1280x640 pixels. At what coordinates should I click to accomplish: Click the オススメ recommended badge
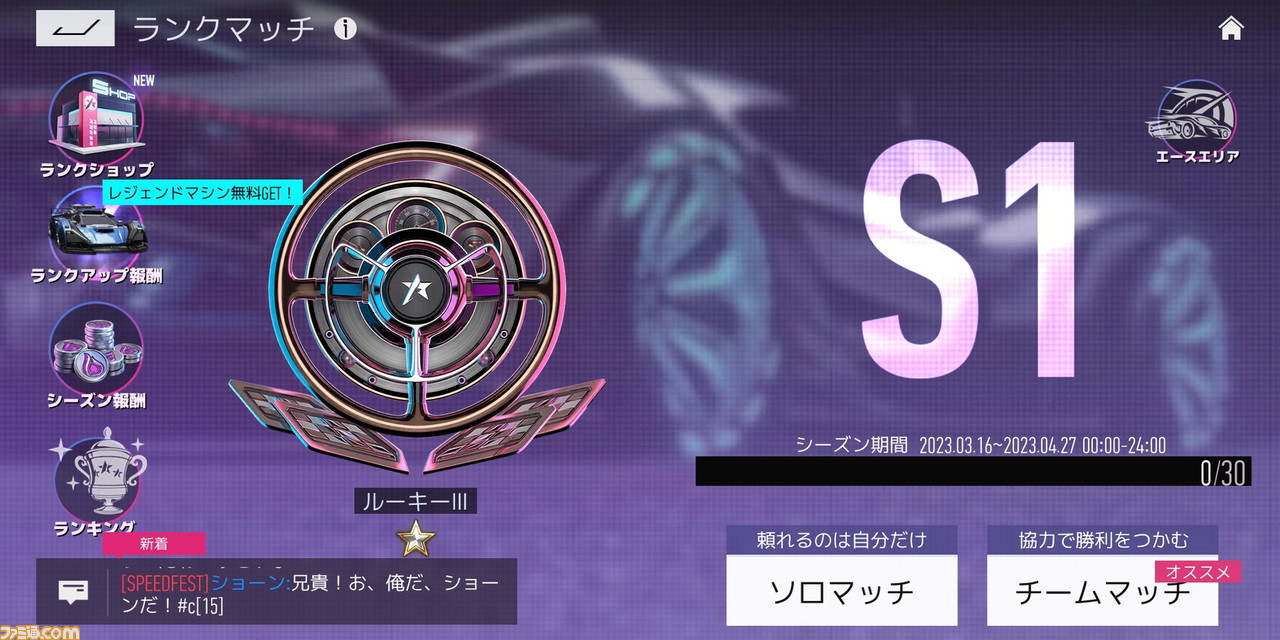(1198, 572)
